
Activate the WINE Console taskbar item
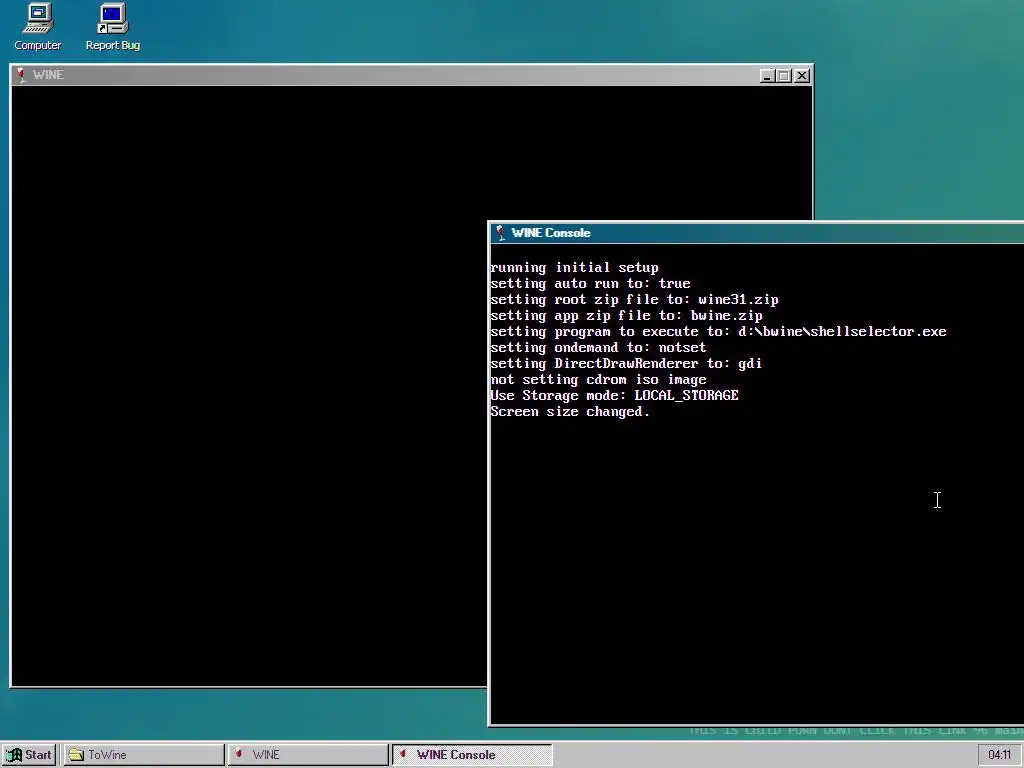[472, 755]
